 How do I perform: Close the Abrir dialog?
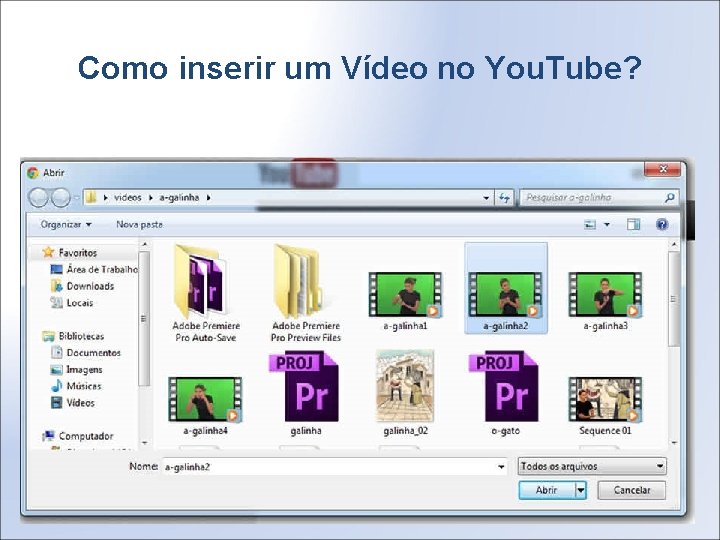(662, 169)
